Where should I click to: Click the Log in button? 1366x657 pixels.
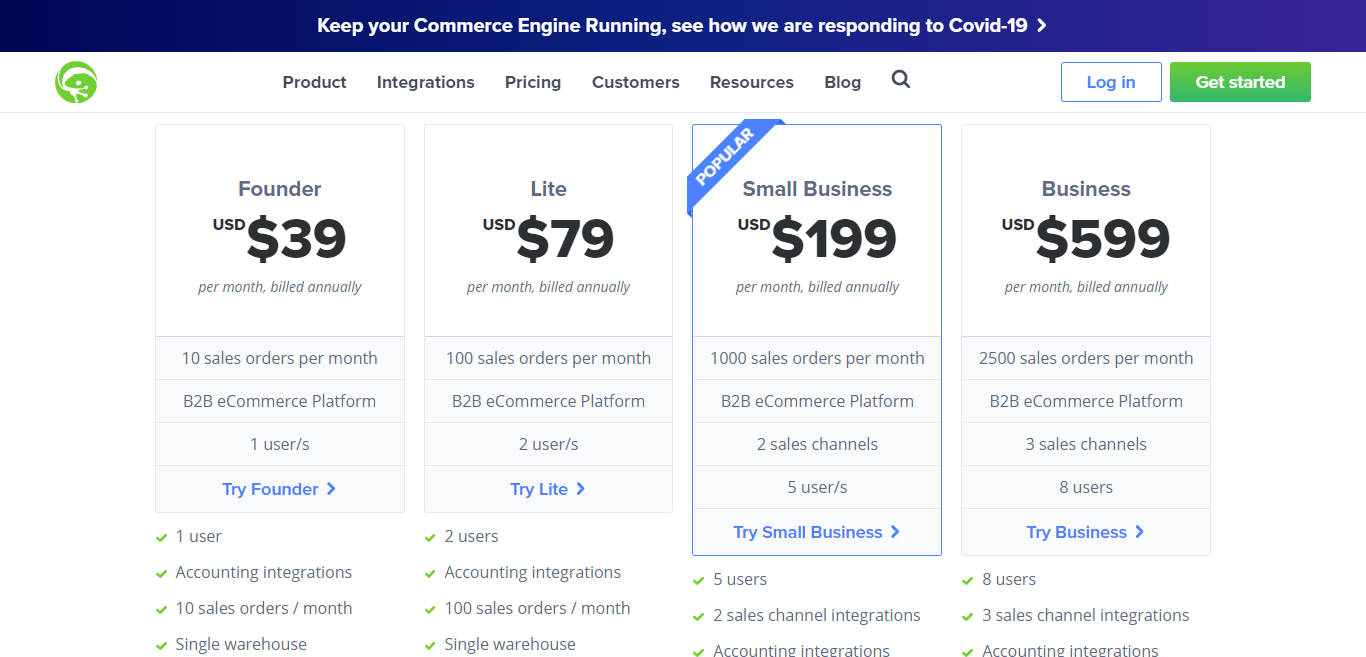1111,82
